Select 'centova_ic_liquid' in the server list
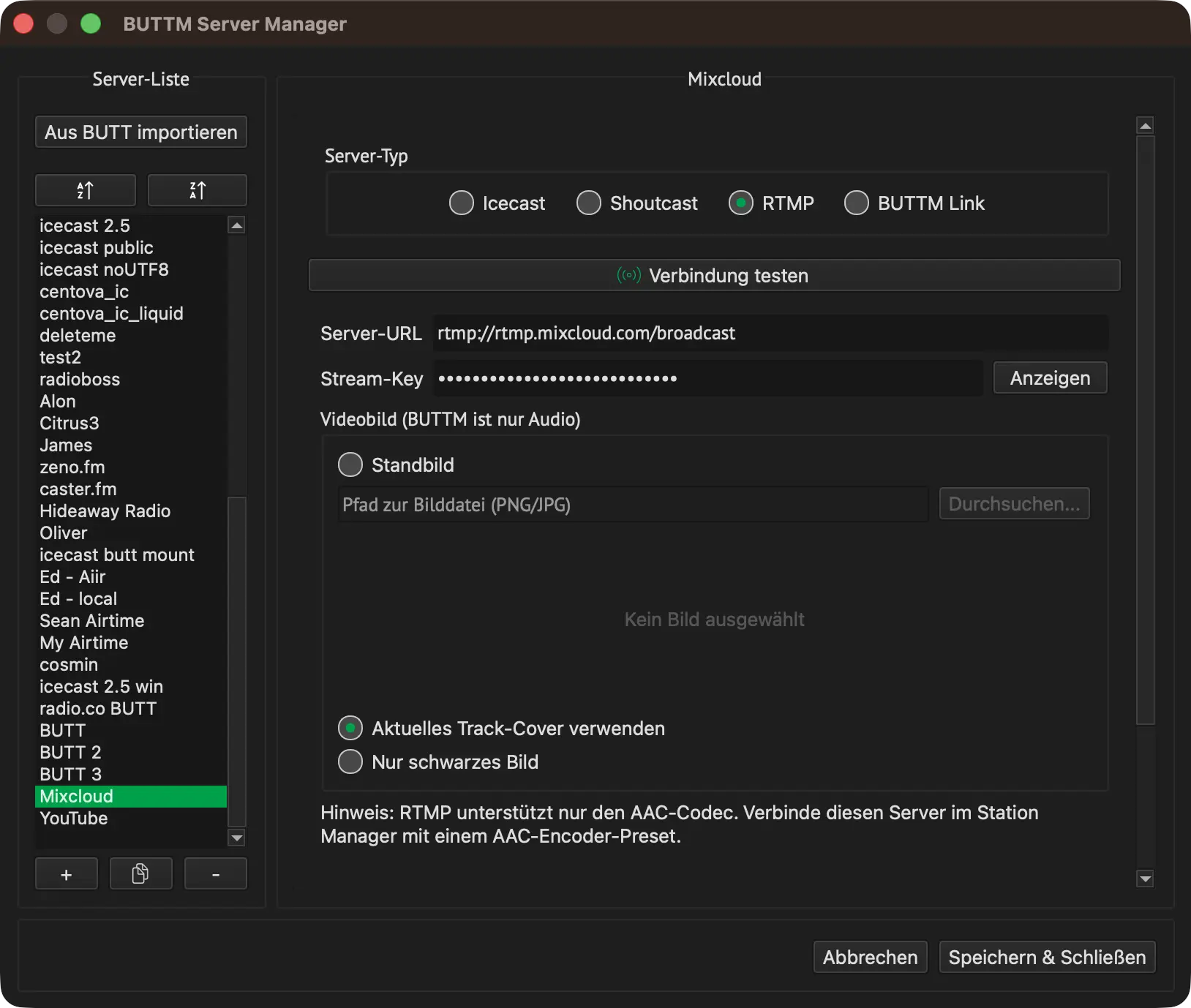Image resolution: width=1191 pixels, height=1008 pixels. coord(131,314)
